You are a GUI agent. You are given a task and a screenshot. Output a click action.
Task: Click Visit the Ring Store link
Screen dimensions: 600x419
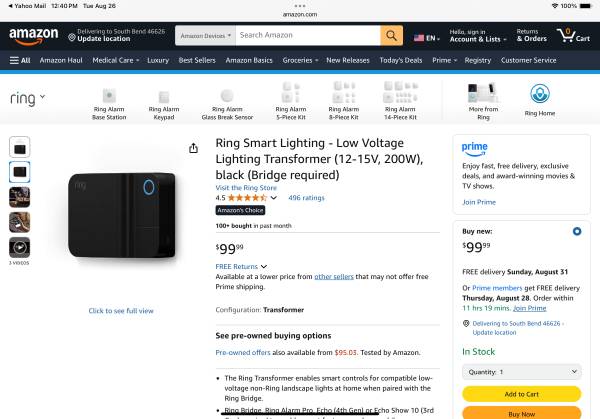(246, 187)
